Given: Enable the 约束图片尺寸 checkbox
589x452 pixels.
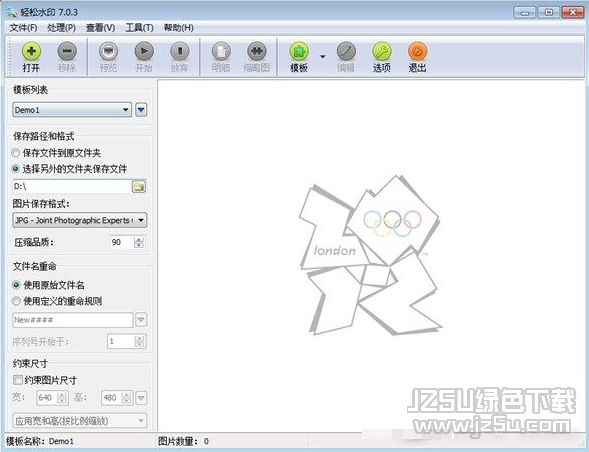Looking at the screenshot, I should (17, 380).
